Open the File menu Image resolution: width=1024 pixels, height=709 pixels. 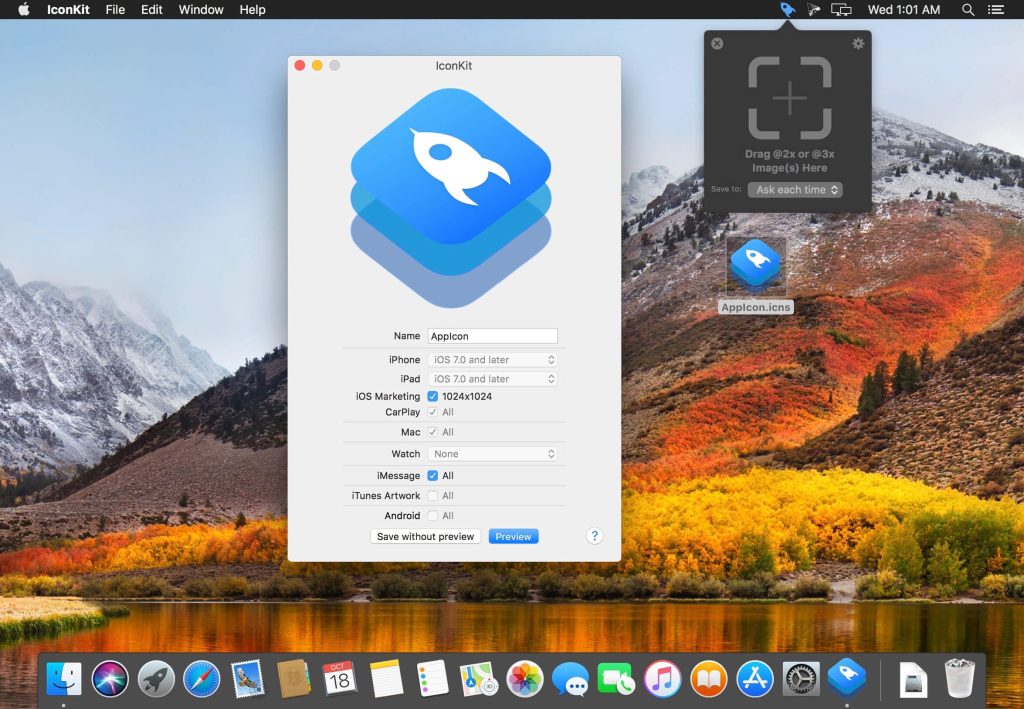point(115,10)
